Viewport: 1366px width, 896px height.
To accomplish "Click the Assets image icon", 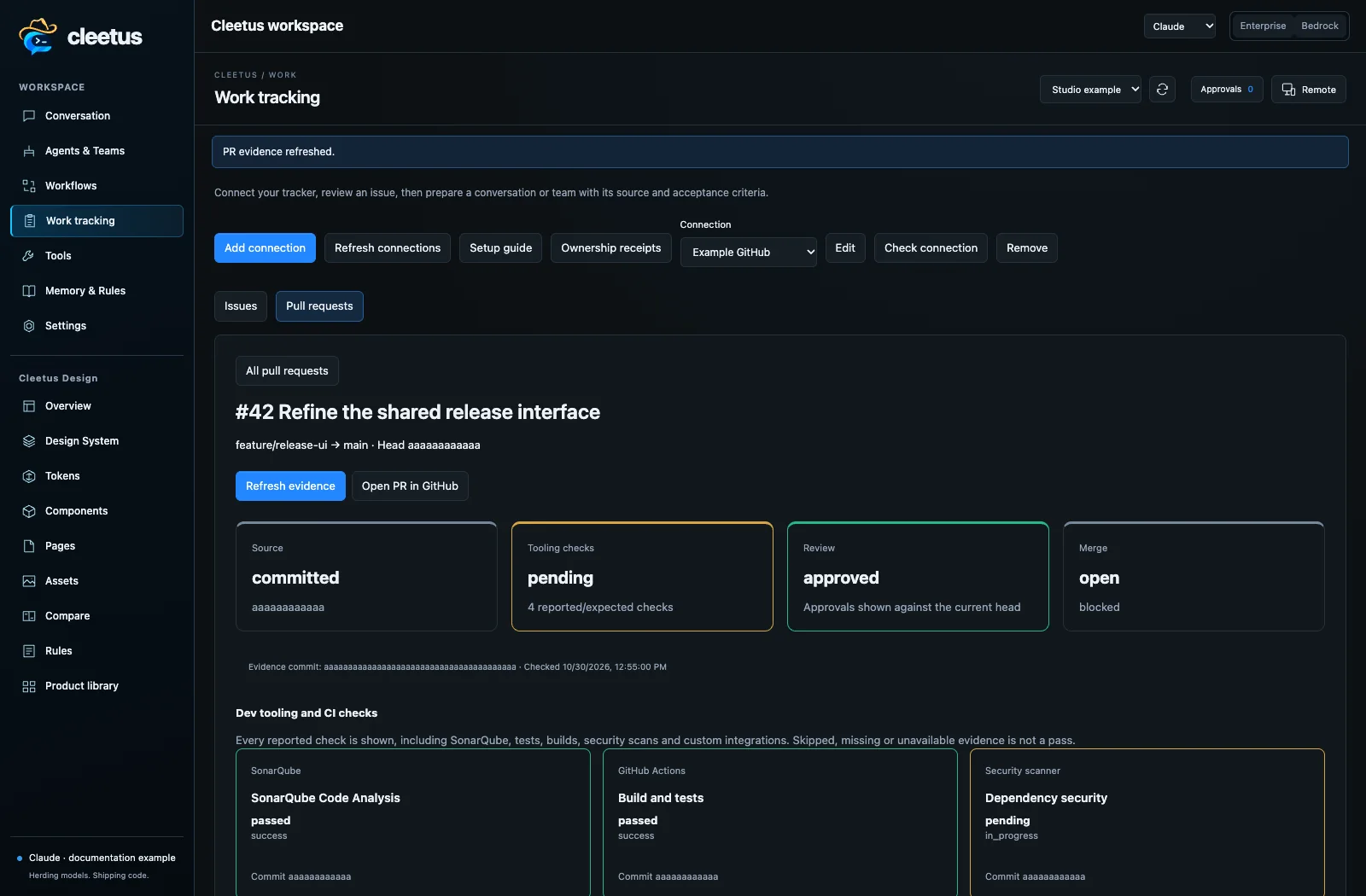I will click(x=29, y=581).
